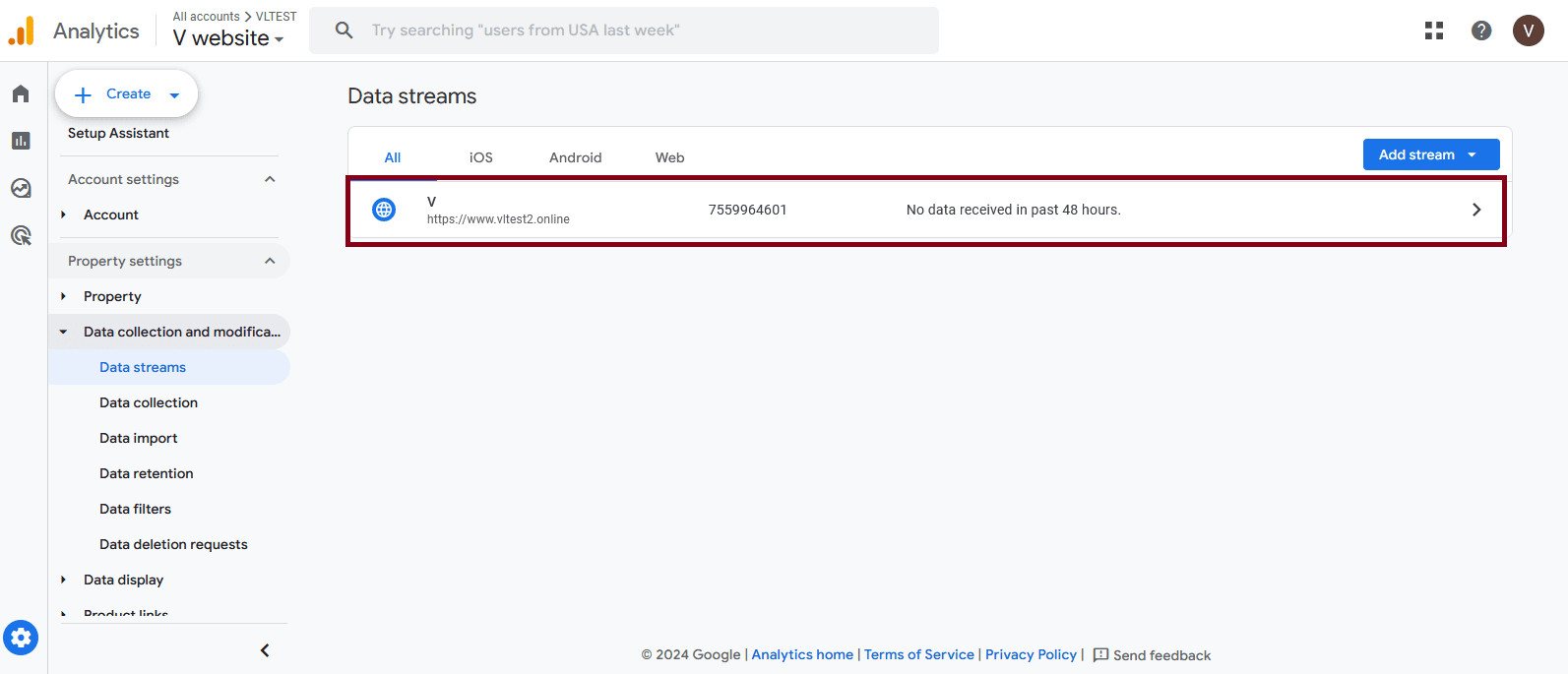Open the Reports bar chart icon

point(21,141)
